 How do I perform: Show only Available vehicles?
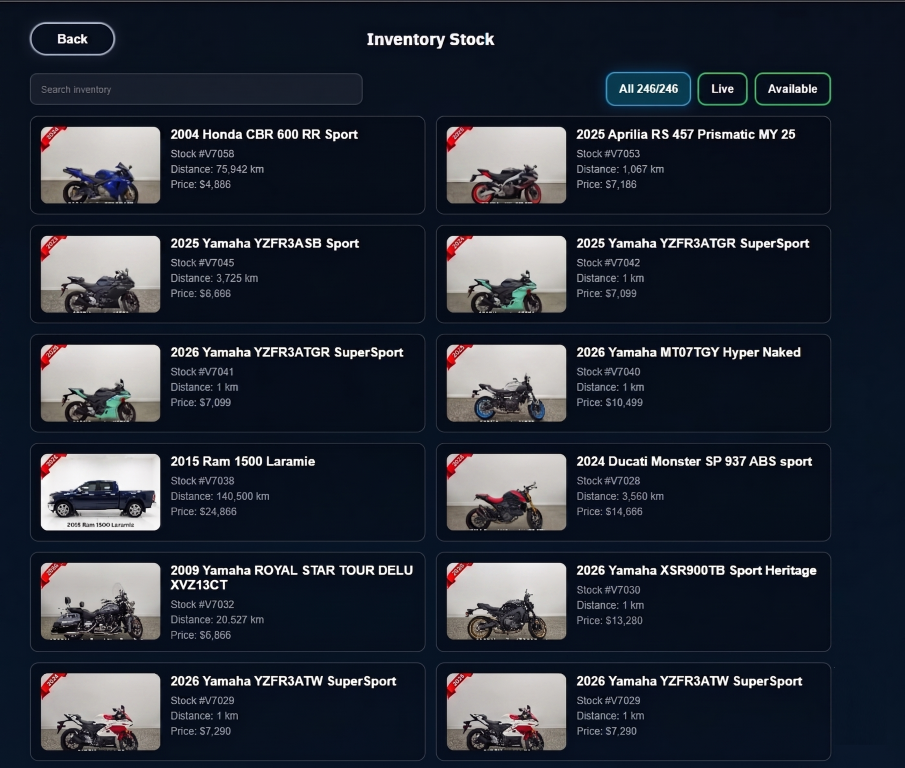pyautogui.click(x=792, y=88)
